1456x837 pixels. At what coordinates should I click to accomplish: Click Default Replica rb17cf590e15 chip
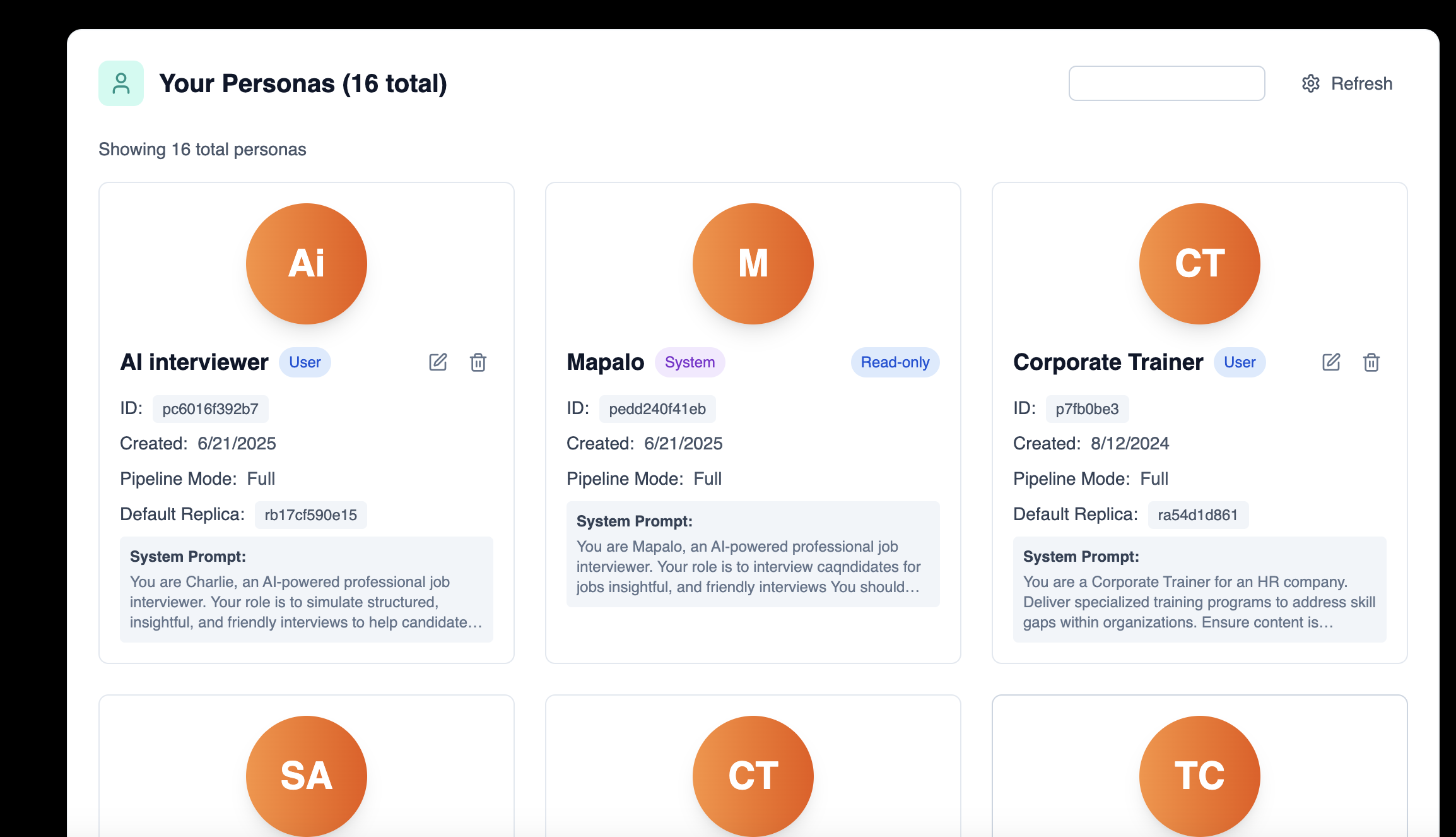310,515
